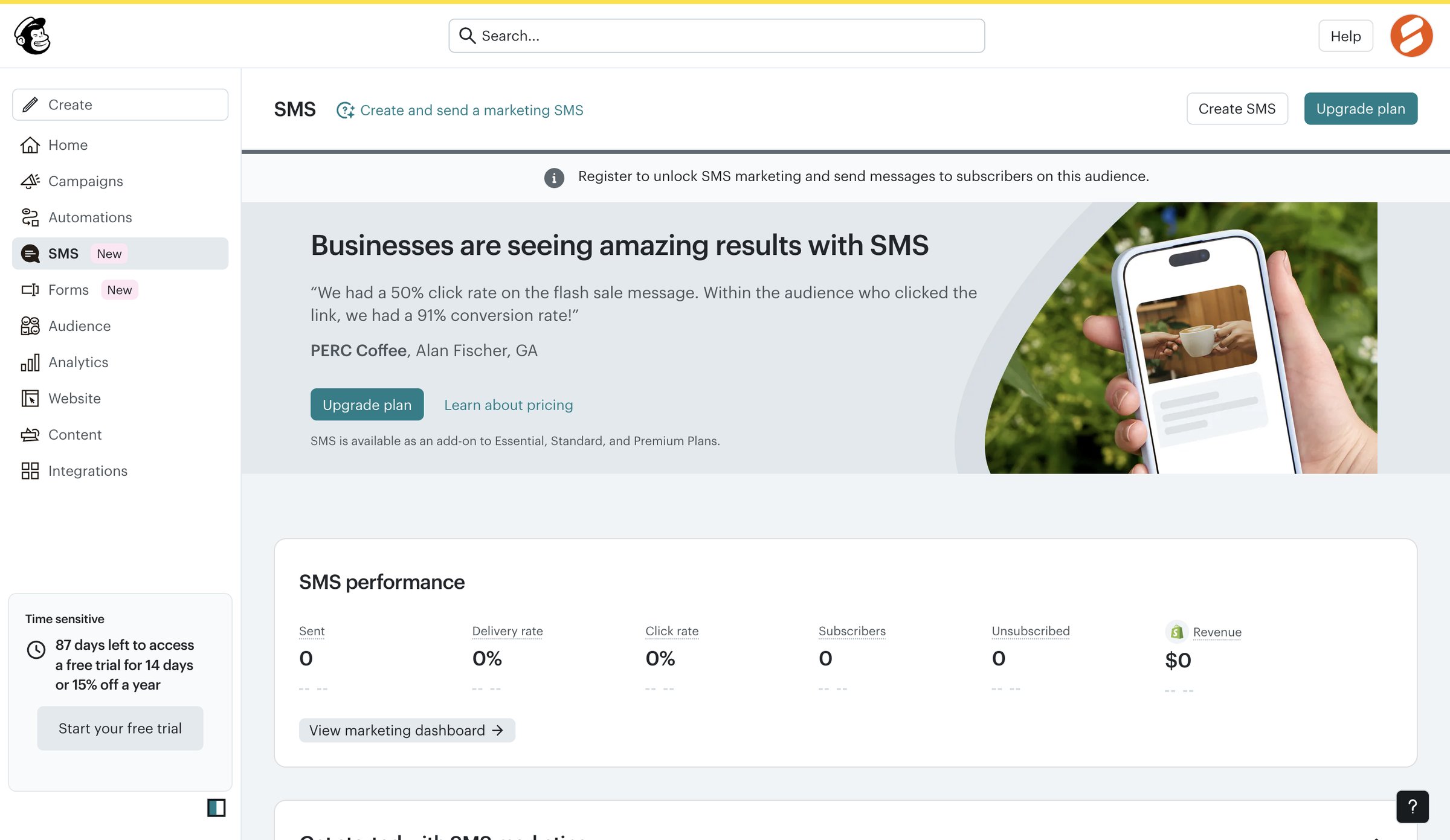Open the orange account avatar menu
1450x840 pixels.
(1411, 36)
